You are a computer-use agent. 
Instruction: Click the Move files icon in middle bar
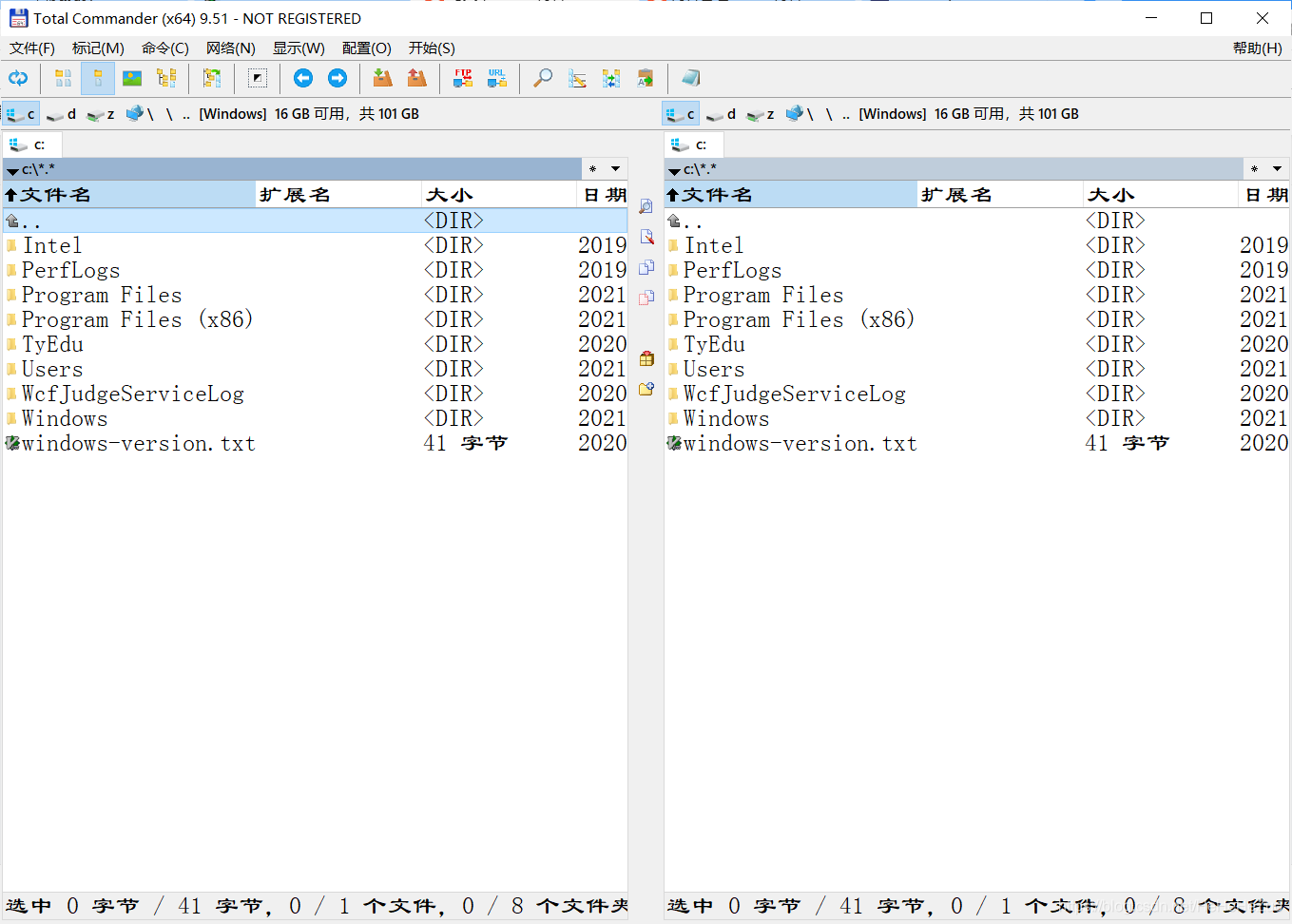point(646,298)
